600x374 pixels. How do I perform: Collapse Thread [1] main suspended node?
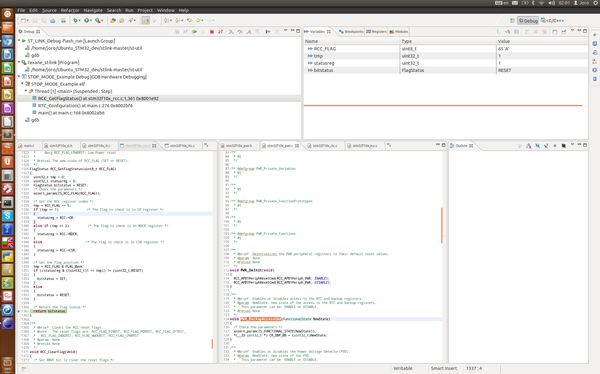[x=26, y=91]
